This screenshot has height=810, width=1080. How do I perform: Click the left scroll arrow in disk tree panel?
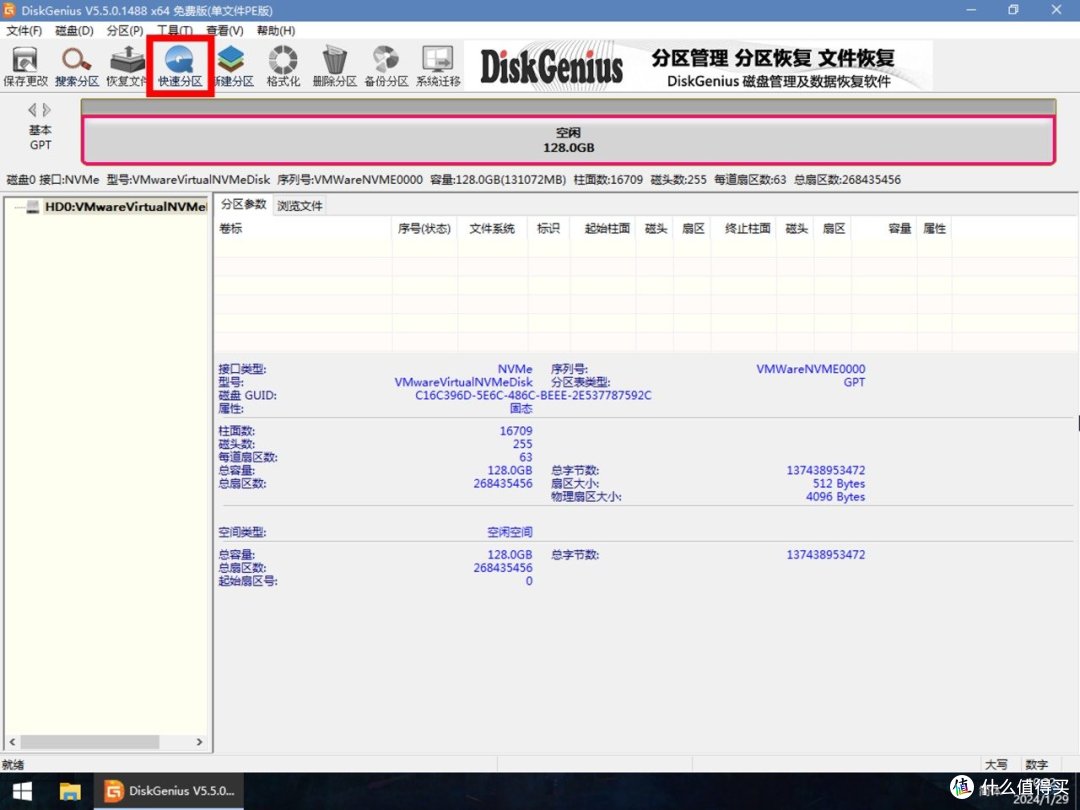[x=12, y=742]
